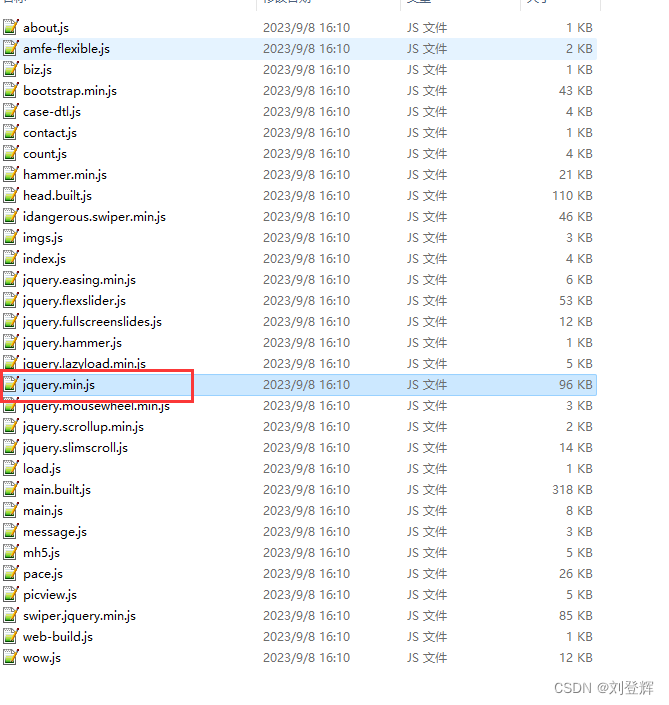Click the web-build.js file icon
Image resolution: width=669 pixels, height=705 pixels.
(x=11, y=637)
